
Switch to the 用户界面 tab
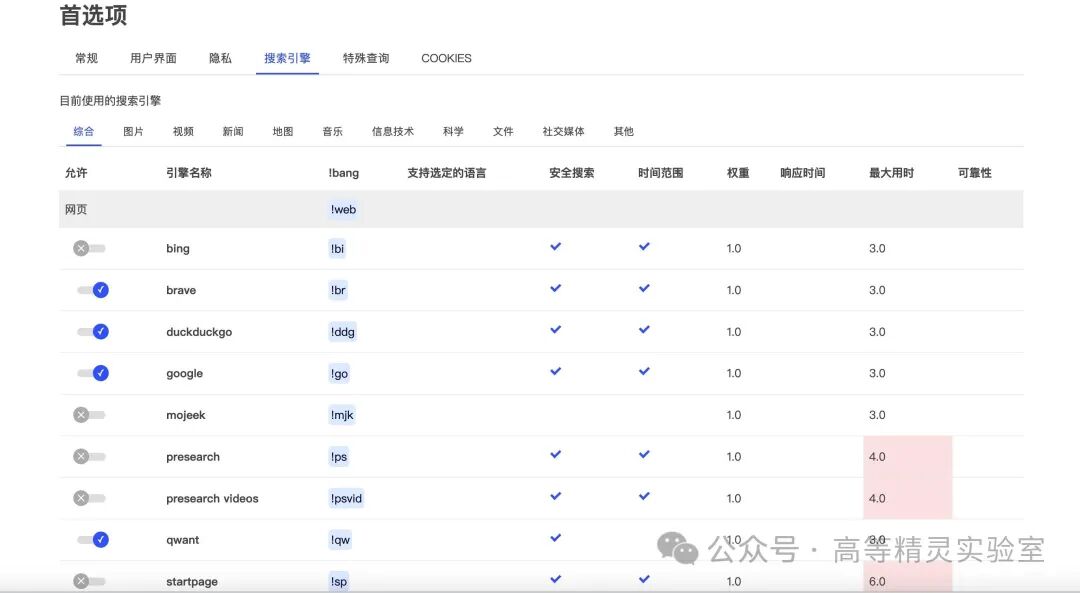tap(153, 59)
